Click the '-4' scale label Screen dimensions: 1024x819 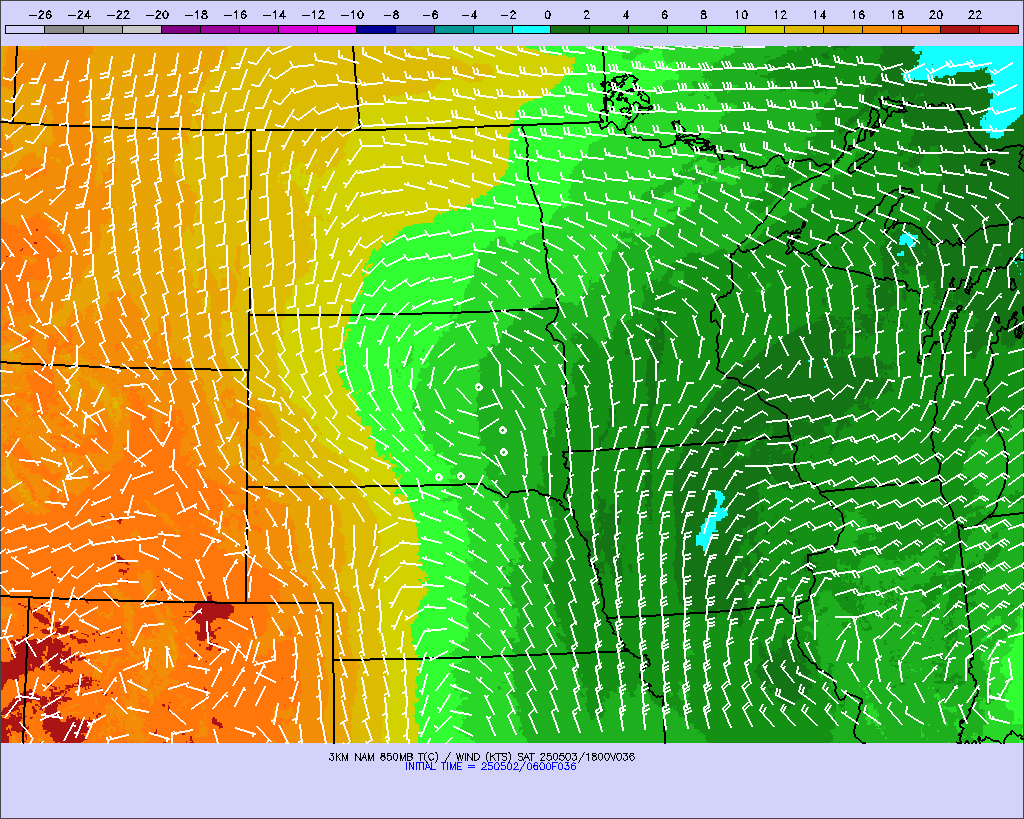(470, 14)
